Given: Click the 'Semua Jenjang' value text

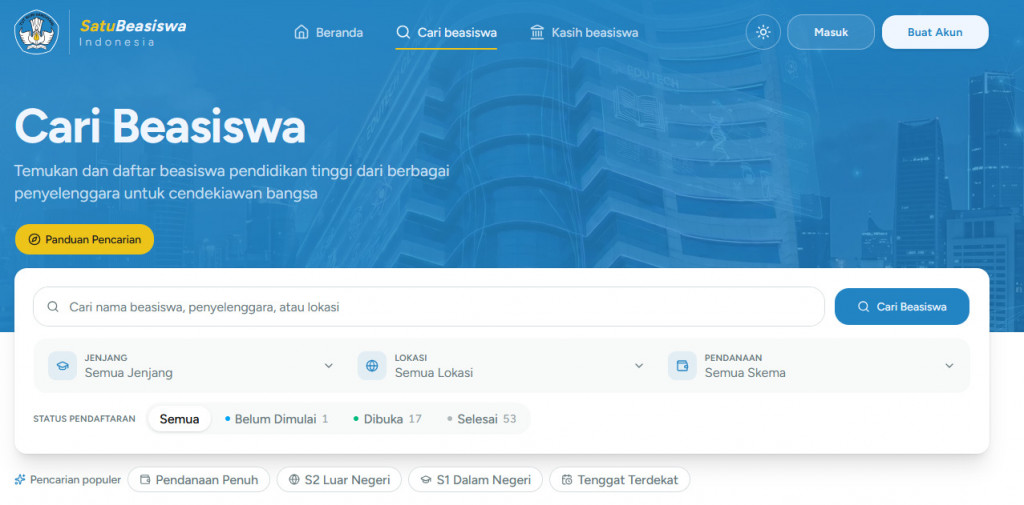Looking at the screenshot, I should 129,373.
